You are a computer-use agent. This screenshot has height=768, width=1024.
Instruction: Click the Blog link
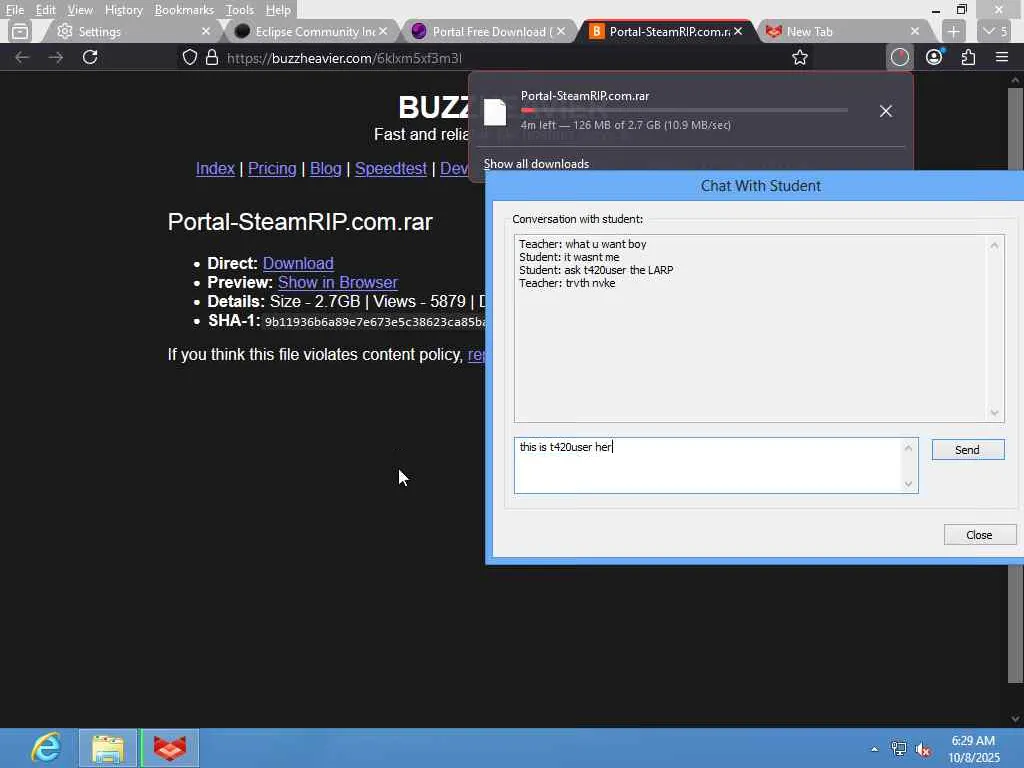click(325, 168)
